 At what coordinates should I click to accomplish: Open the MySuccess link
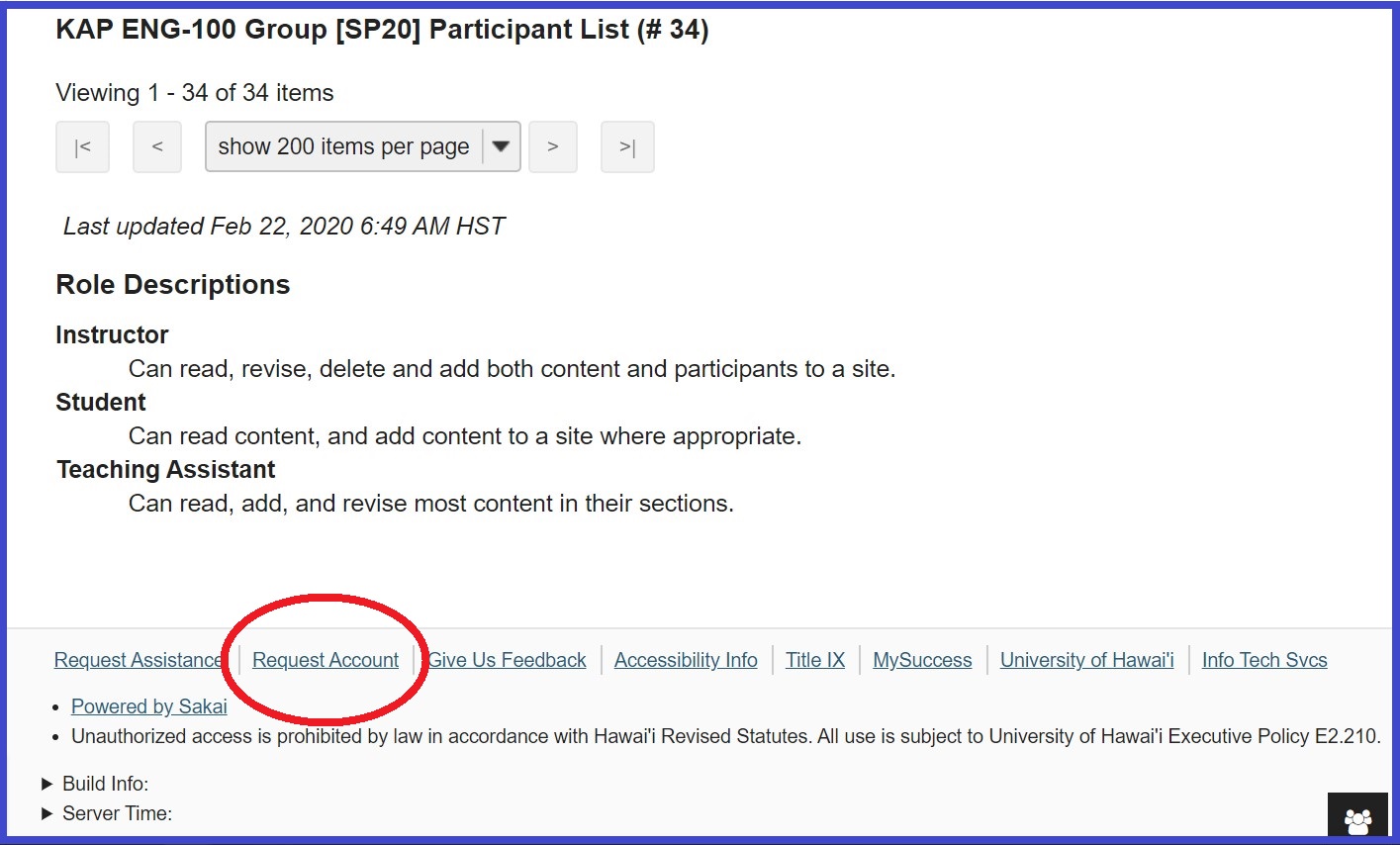pos(922,660)
